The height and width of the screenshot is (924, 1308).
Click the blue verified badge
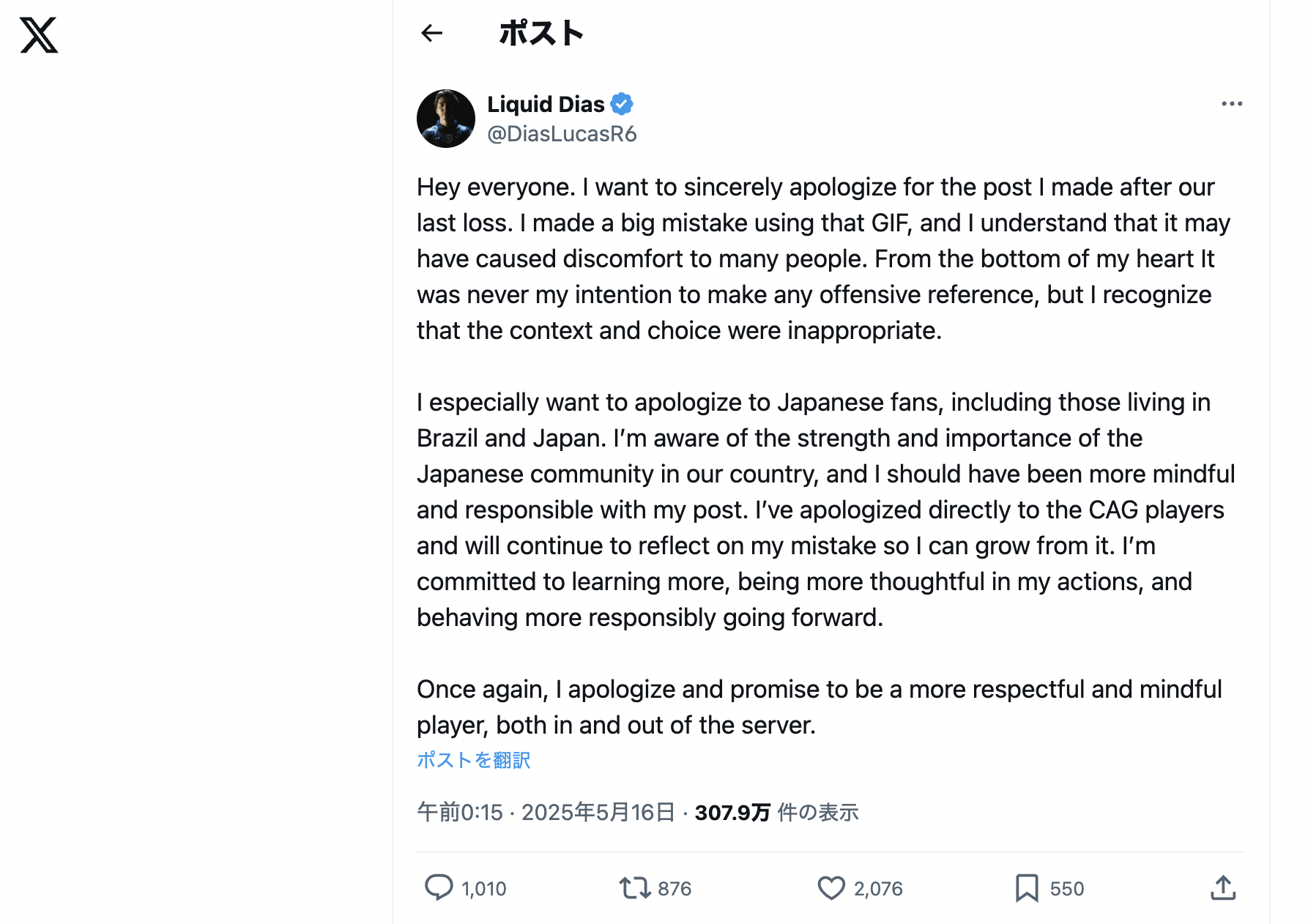(622, 104)
